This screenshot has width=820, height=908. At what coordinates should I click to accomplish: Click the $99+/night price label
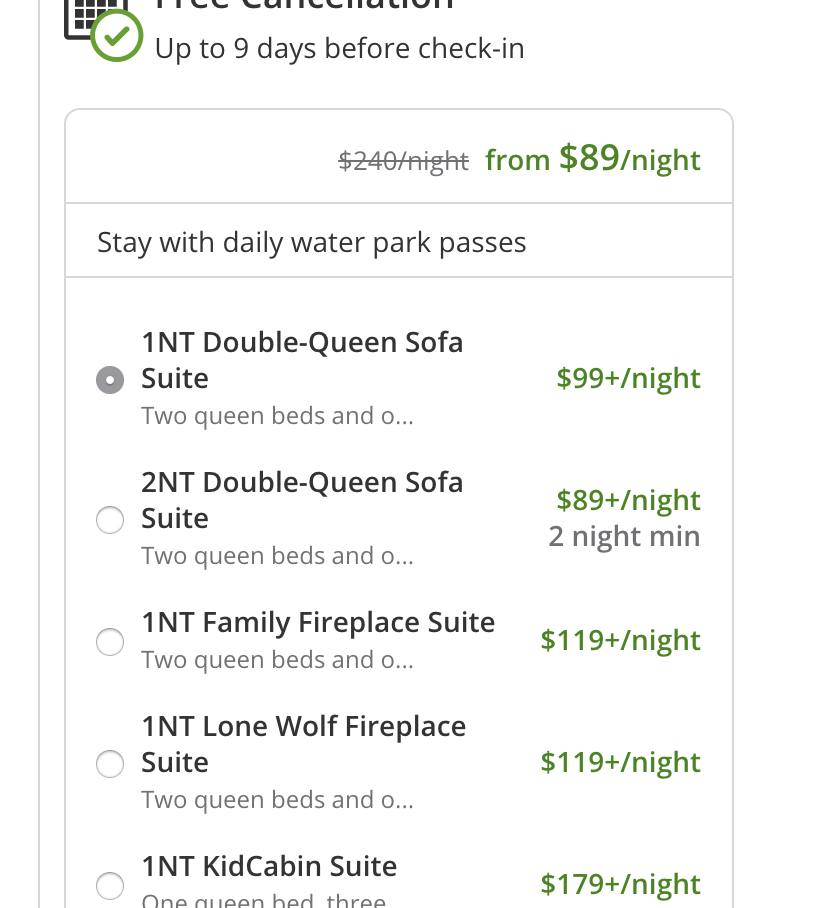tap(629, 379)
